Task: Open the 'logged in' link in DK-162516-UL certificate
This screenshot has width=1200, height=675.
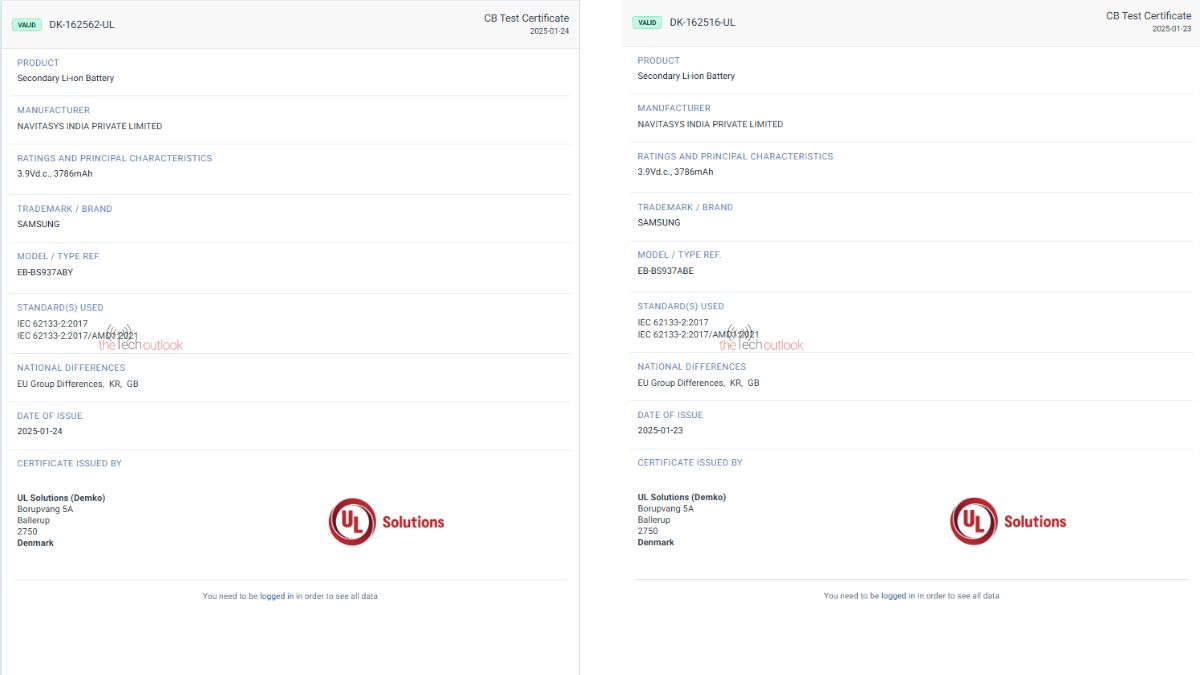Action: coord(898,596)
